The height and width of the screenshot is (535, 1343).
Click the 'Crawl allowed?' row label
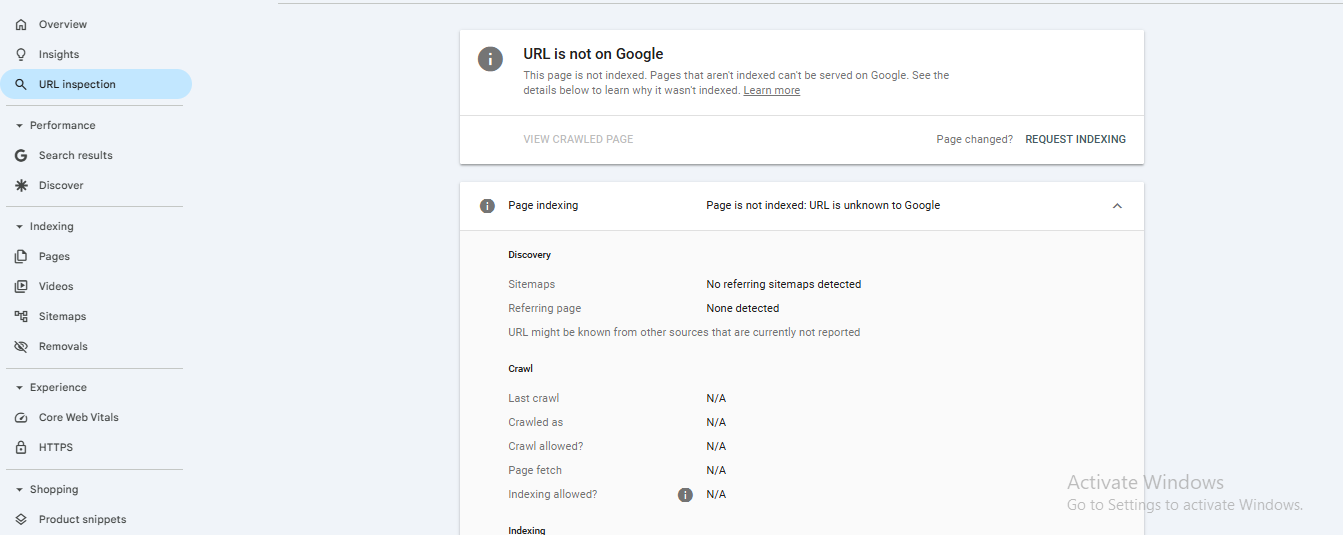coord(545,446)
